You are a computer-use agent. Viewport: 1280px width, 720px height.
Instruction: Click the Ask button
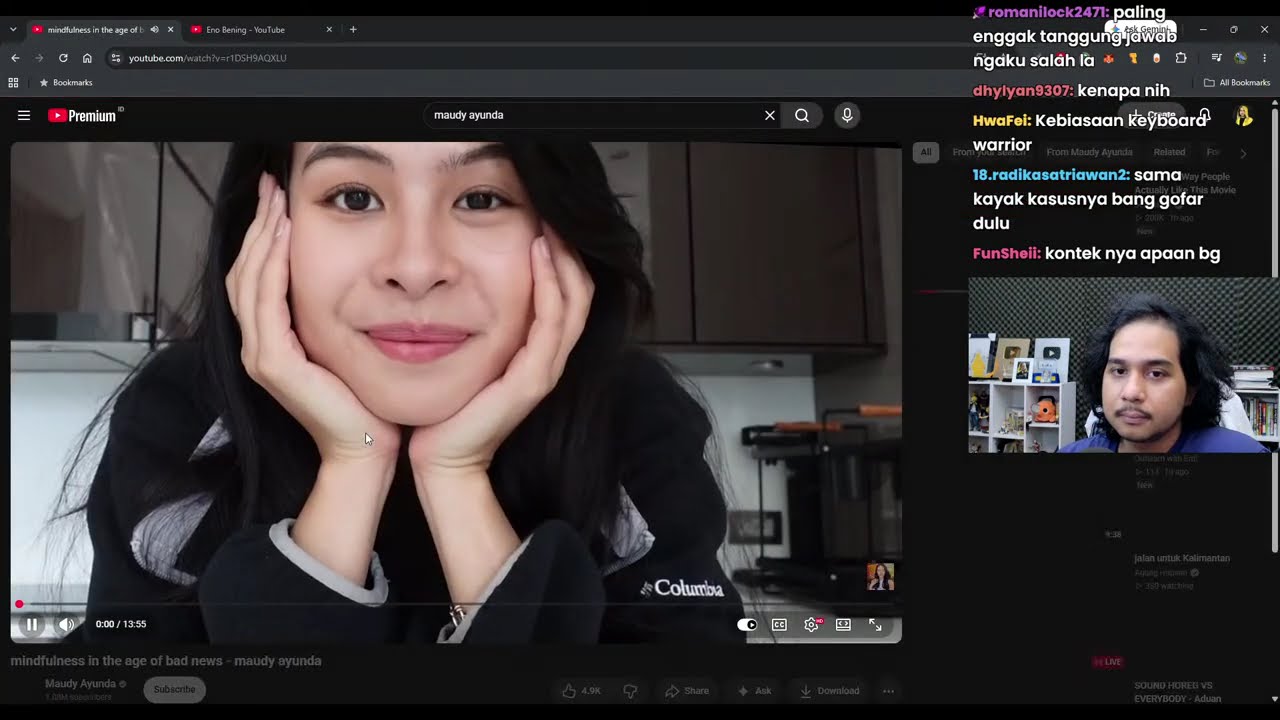pyautogui.click(x=754, y=690)
